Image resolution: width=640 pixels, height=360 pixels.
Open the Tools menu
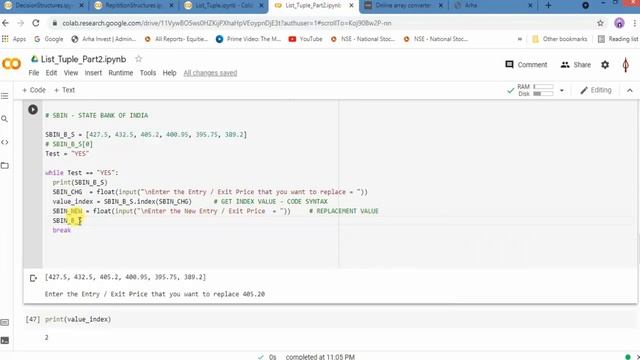pyautogui.click(x=148, y=73)
